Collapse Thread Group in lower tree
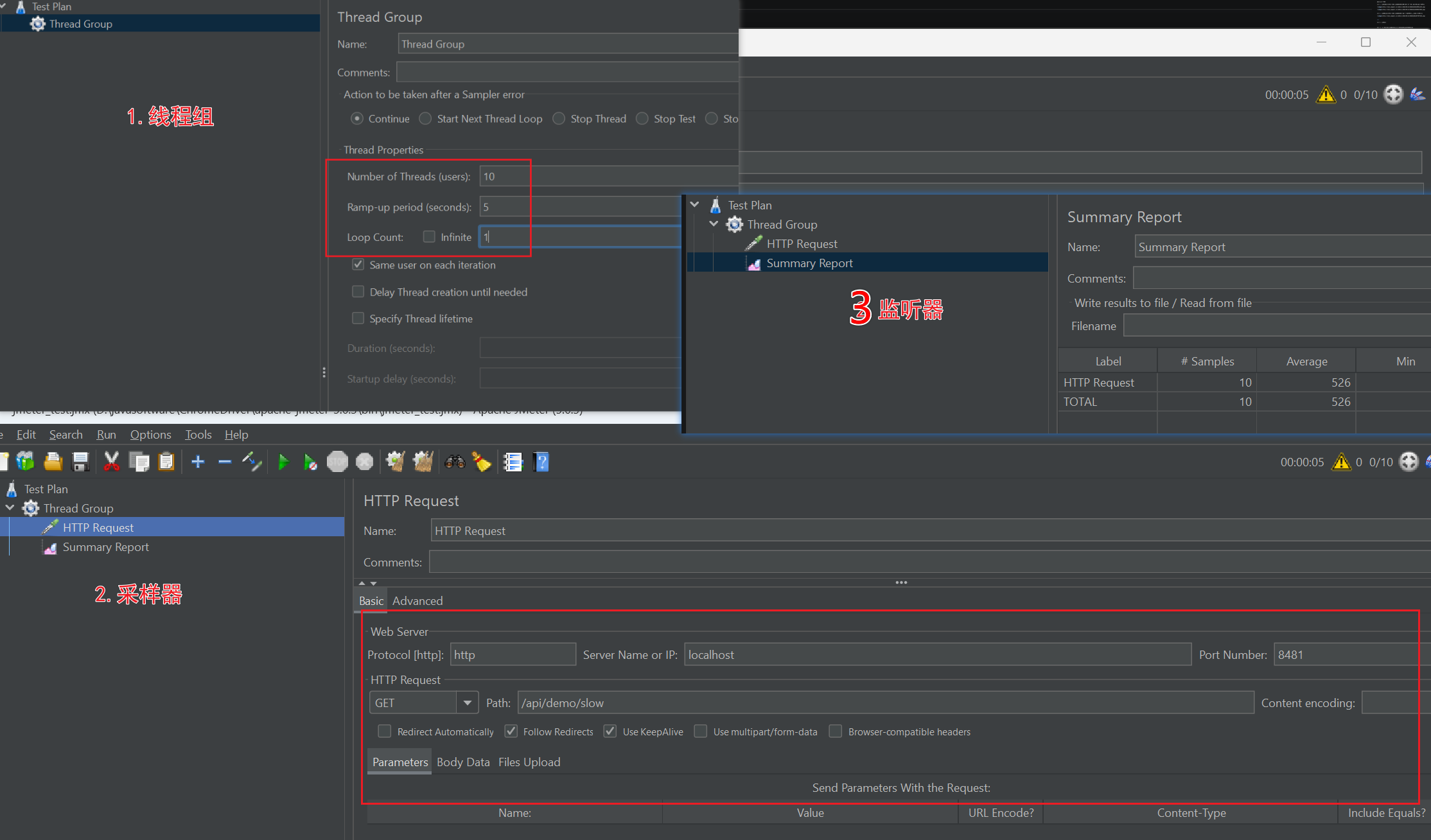The width and height of the screenshot is (1431, 840). tap(10, 507)
